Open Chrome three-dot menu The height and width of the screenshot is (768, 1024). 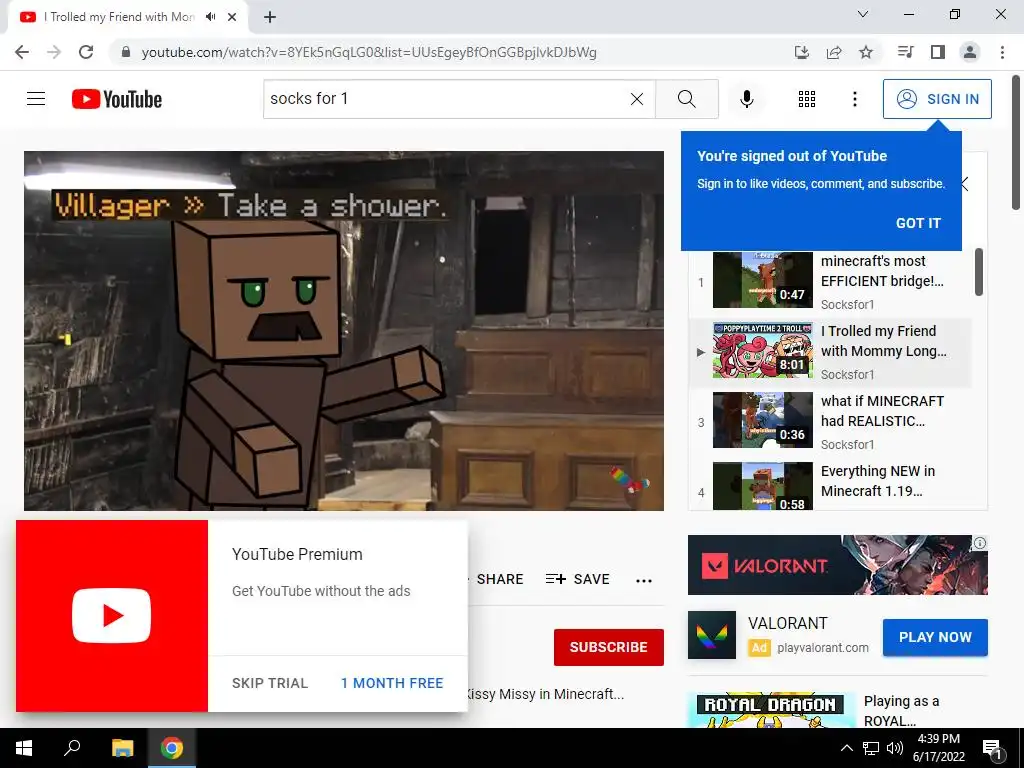pos(1002,52)
